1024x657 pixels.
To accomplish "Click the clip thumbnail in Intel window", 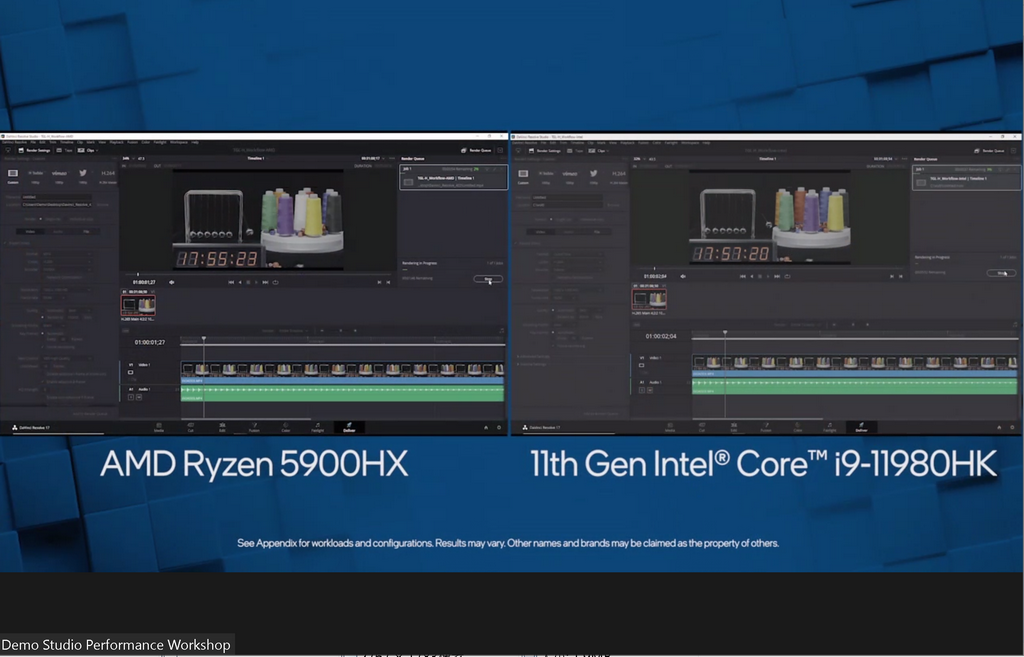I will point(649,299).
